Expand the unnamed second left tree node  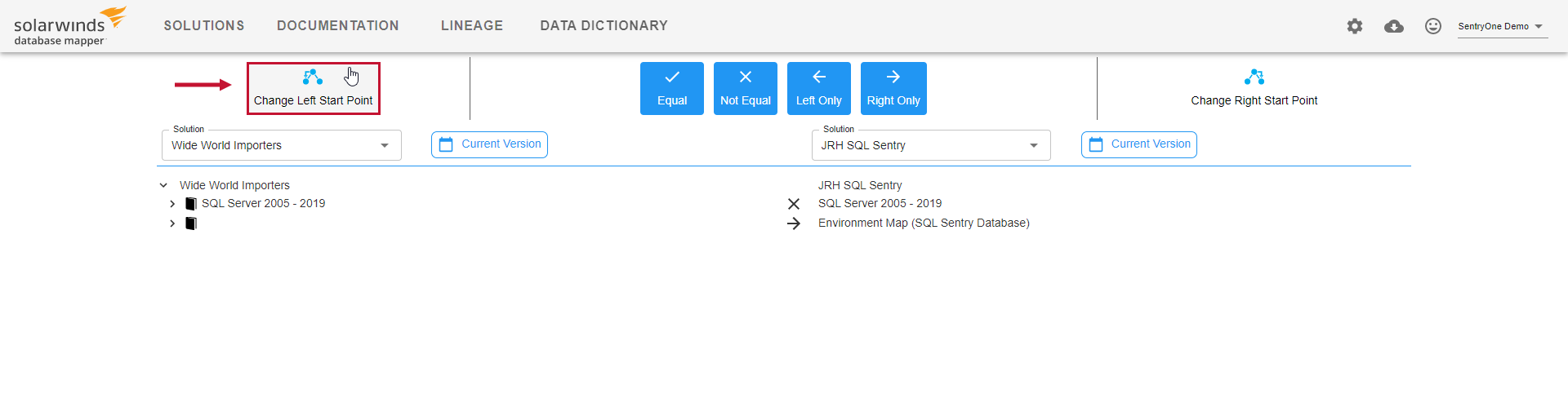172,223
